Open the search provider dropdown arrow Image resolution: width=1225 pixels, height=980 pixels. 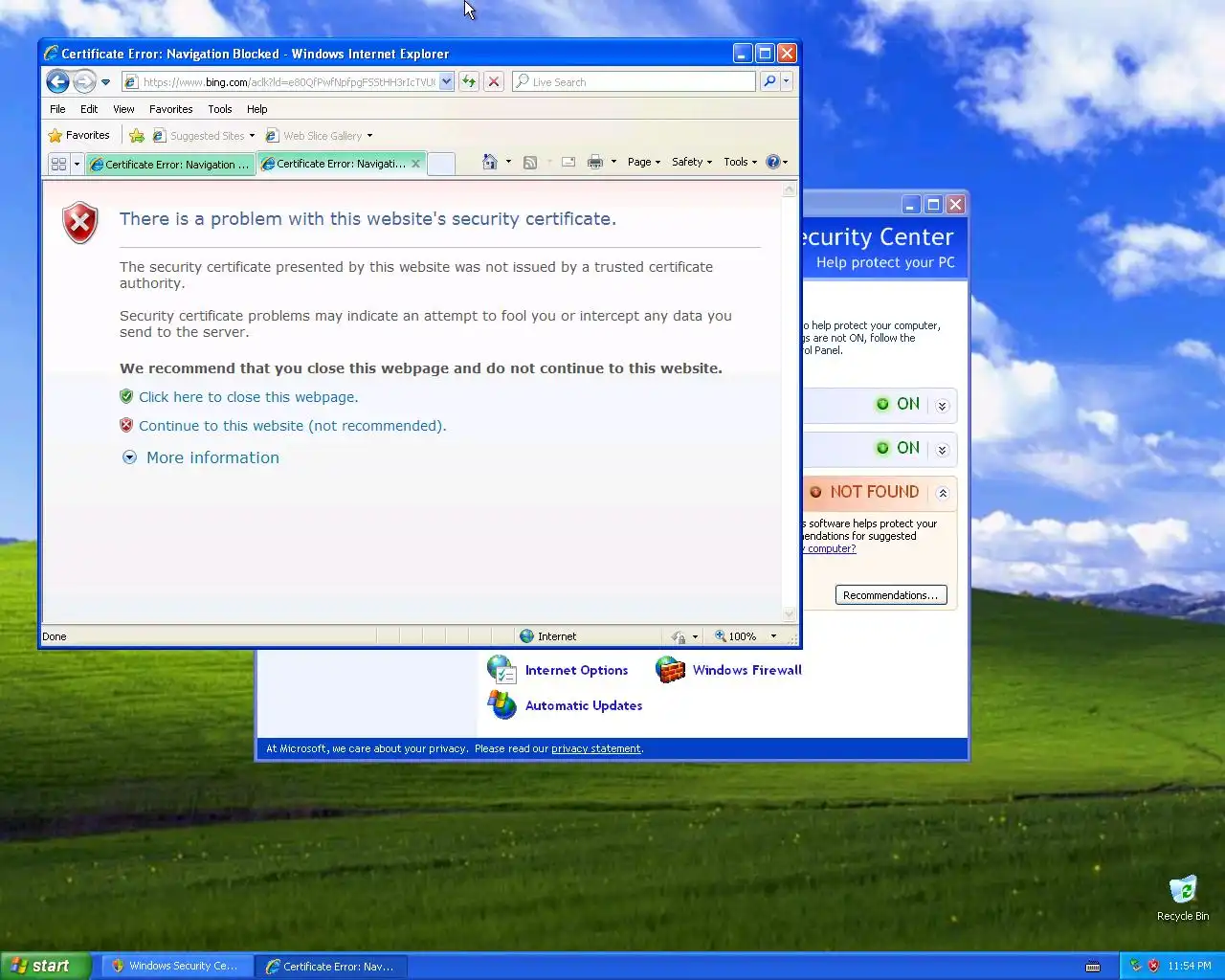tap(786, 81)
